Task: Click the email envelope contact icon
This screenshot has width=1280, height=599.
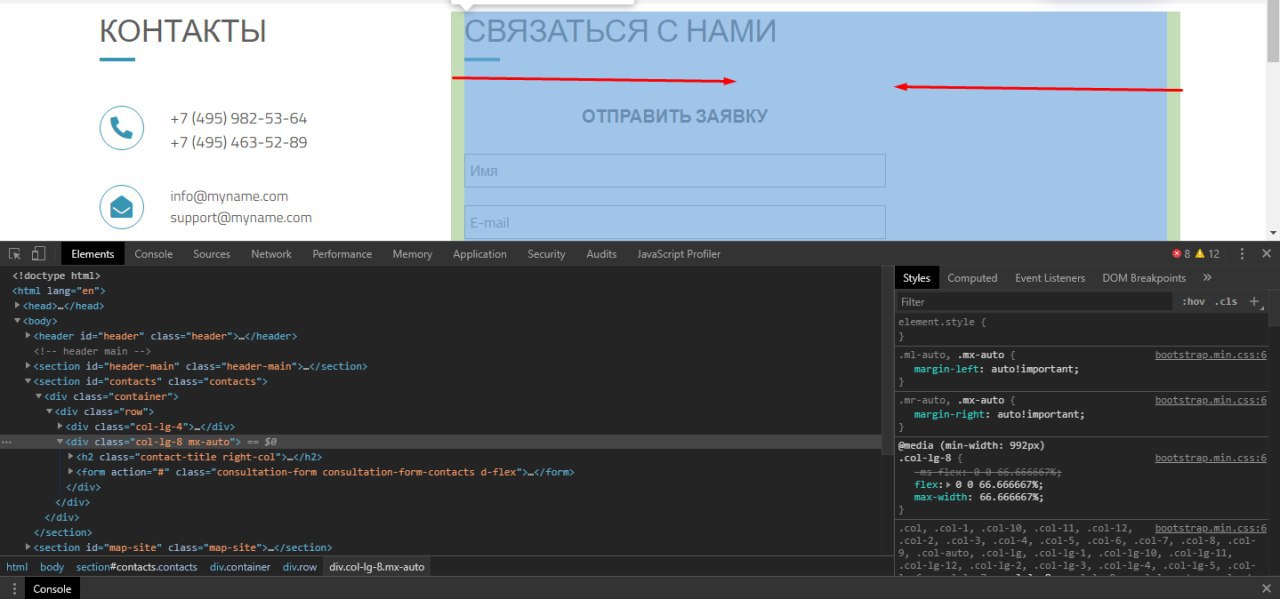Action: 122,207
